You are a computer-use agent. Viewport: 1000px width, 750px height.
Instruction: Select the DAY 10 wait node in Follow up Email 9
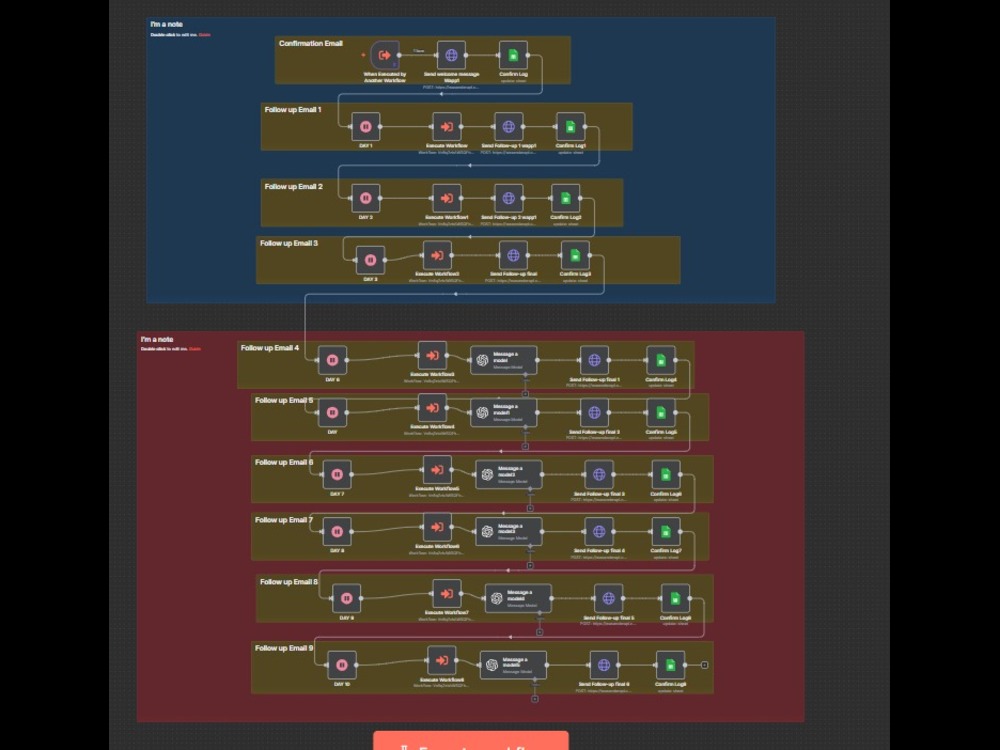342,665
